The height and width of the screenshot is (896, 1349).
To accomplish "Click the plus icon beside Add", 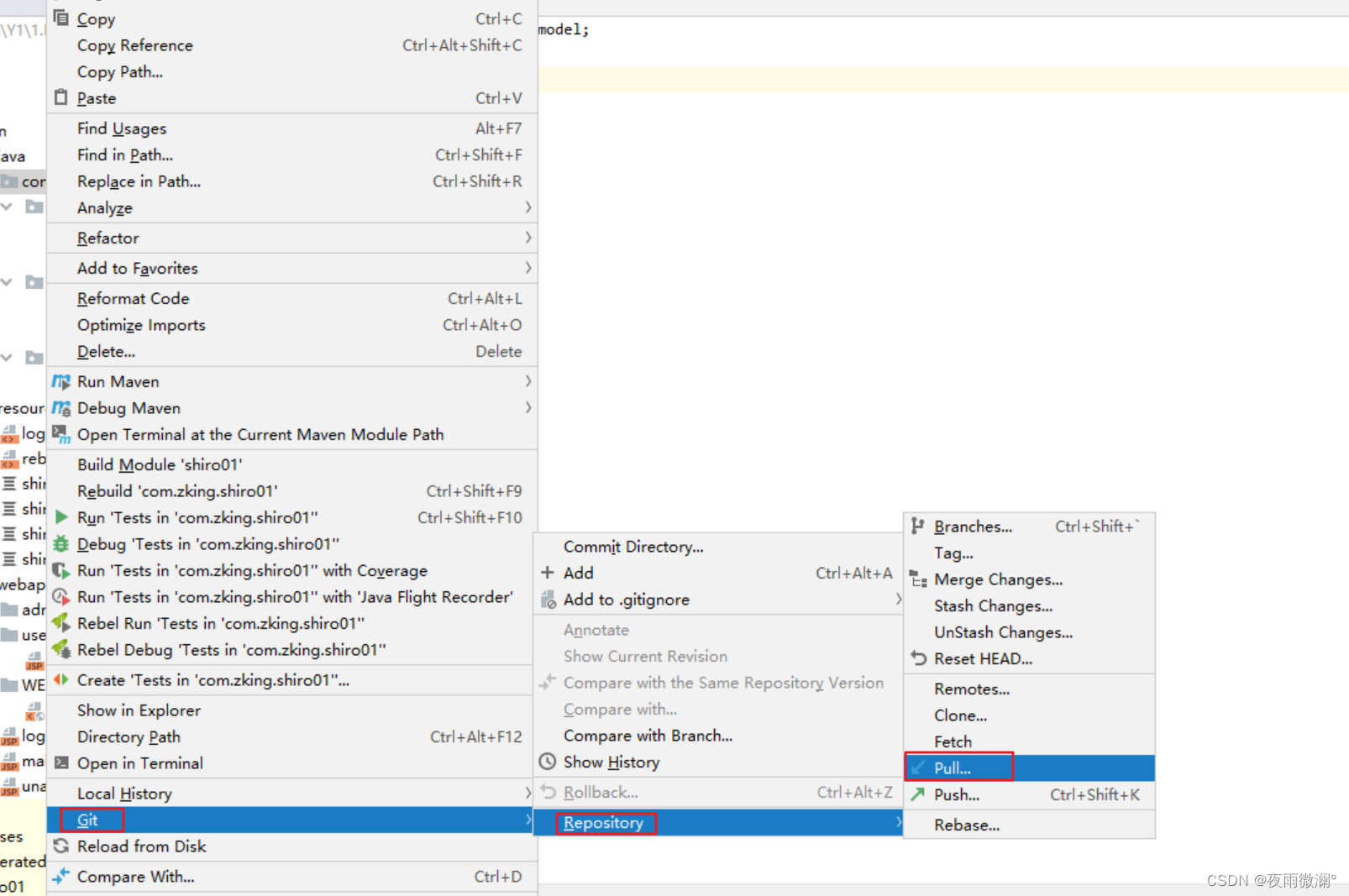I will coord(548,573).
